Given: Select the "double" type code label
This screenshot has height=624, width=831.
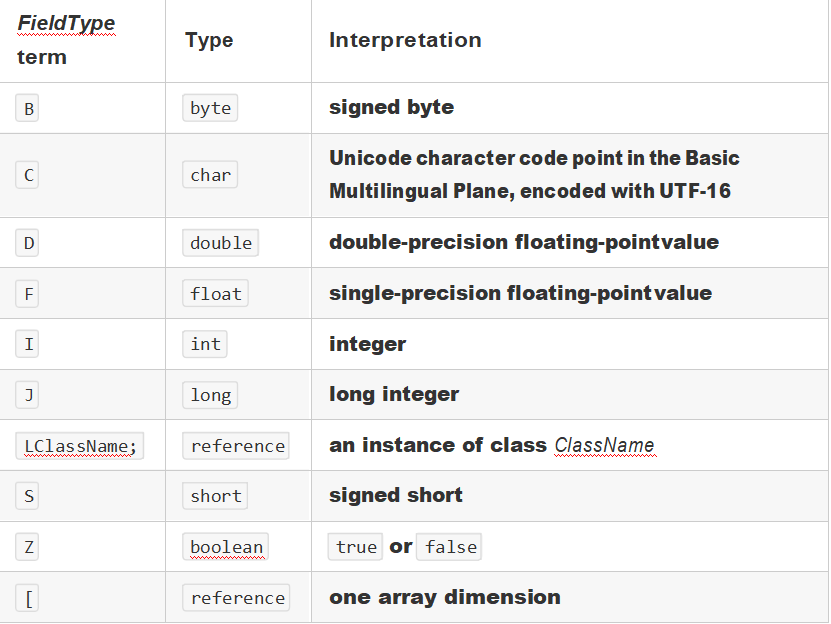Looking at the screenshot, I should click(x=220, y=243).
